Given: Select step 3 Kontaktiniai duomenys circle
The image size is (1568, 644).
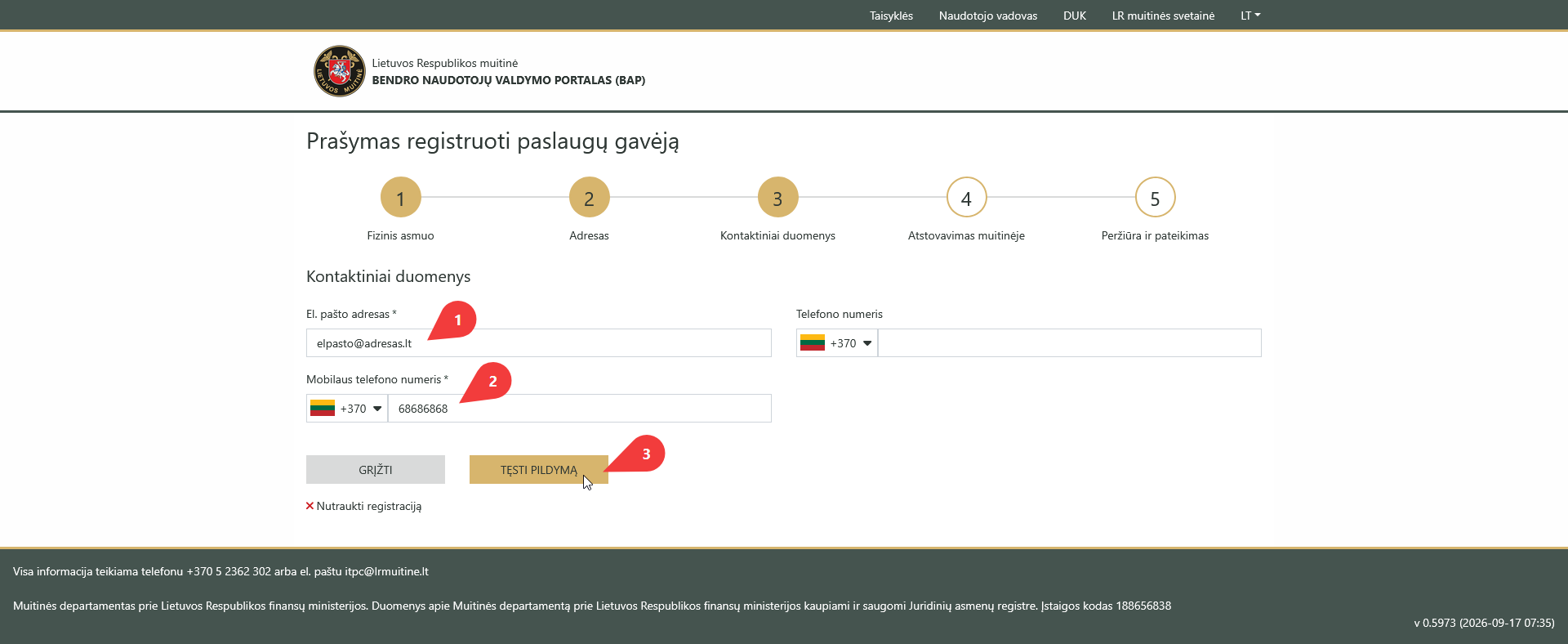Looking at the screenshot, I should click(777, 198).
